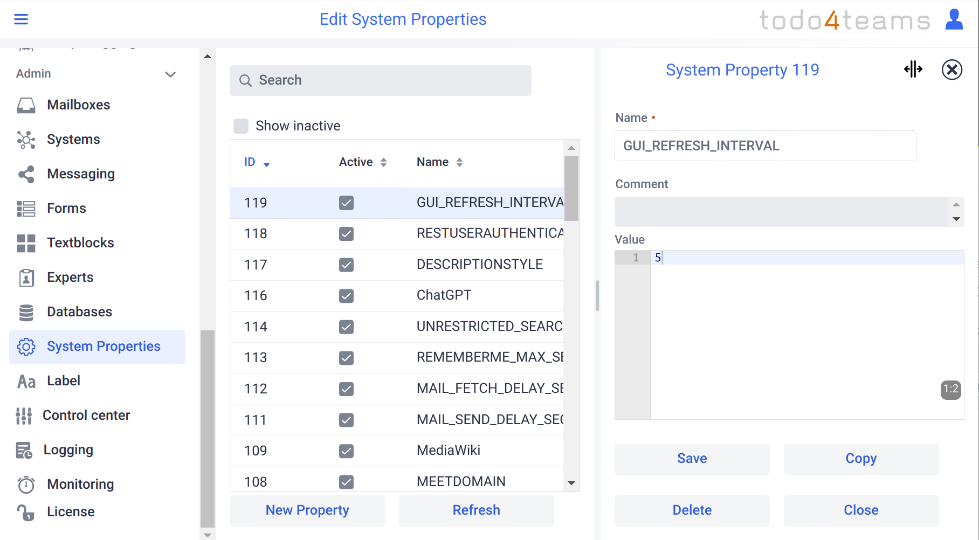Click the vertical panel splitter handle
The image size is (979, 540).
pyautogui.click(x=597, y=295)
